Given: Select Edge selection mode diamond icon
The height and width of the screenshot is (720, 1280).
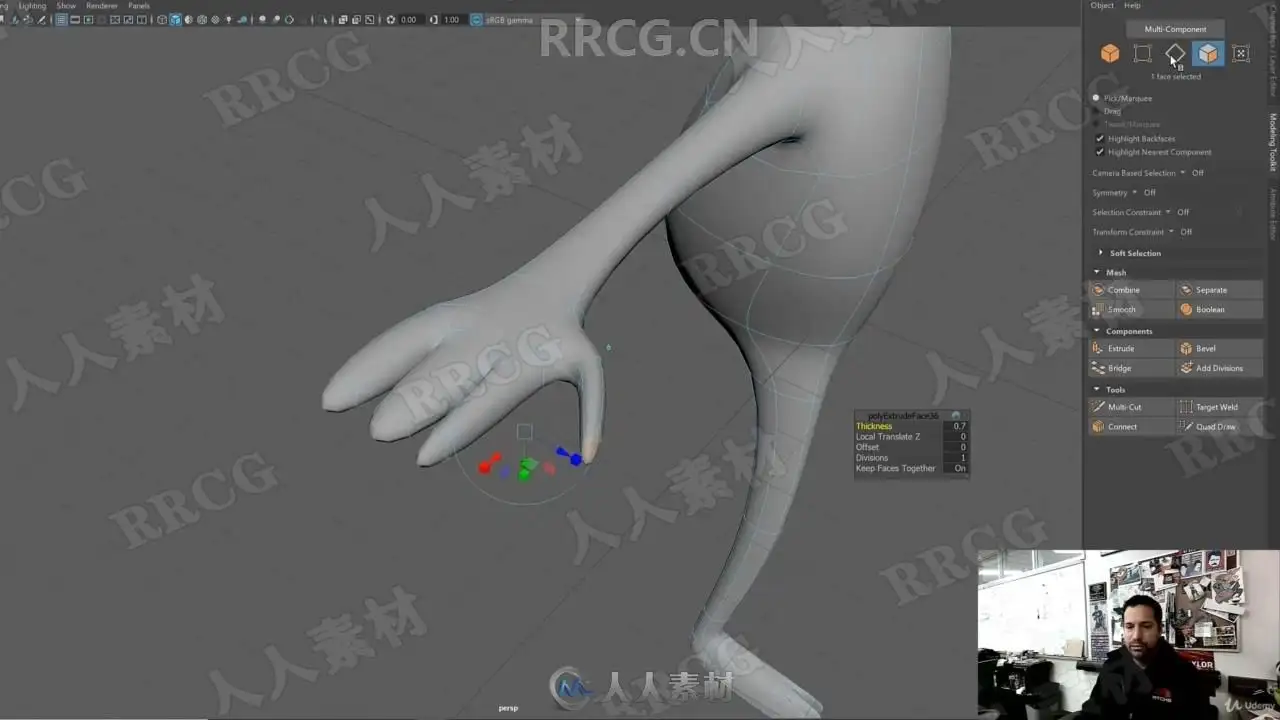Looking at the screenshot, I should 1175,54.
